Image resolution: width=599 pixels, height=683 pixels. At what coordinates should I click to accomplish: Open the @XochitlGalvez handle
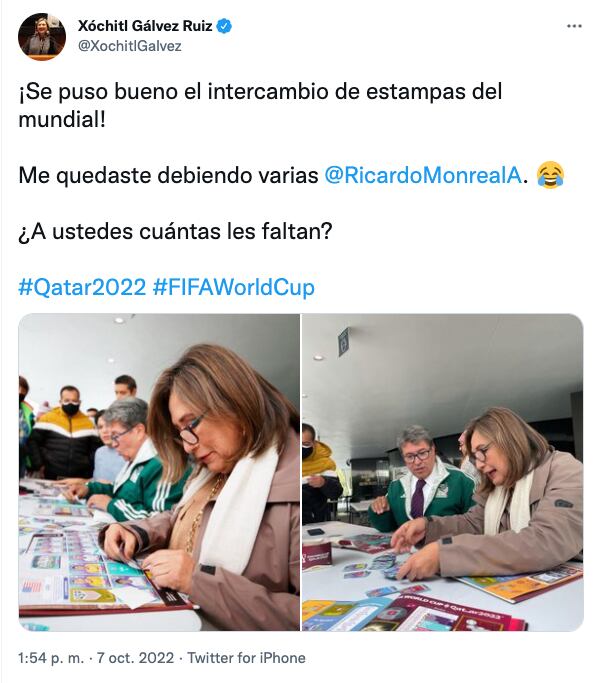(x=129, y=46)
